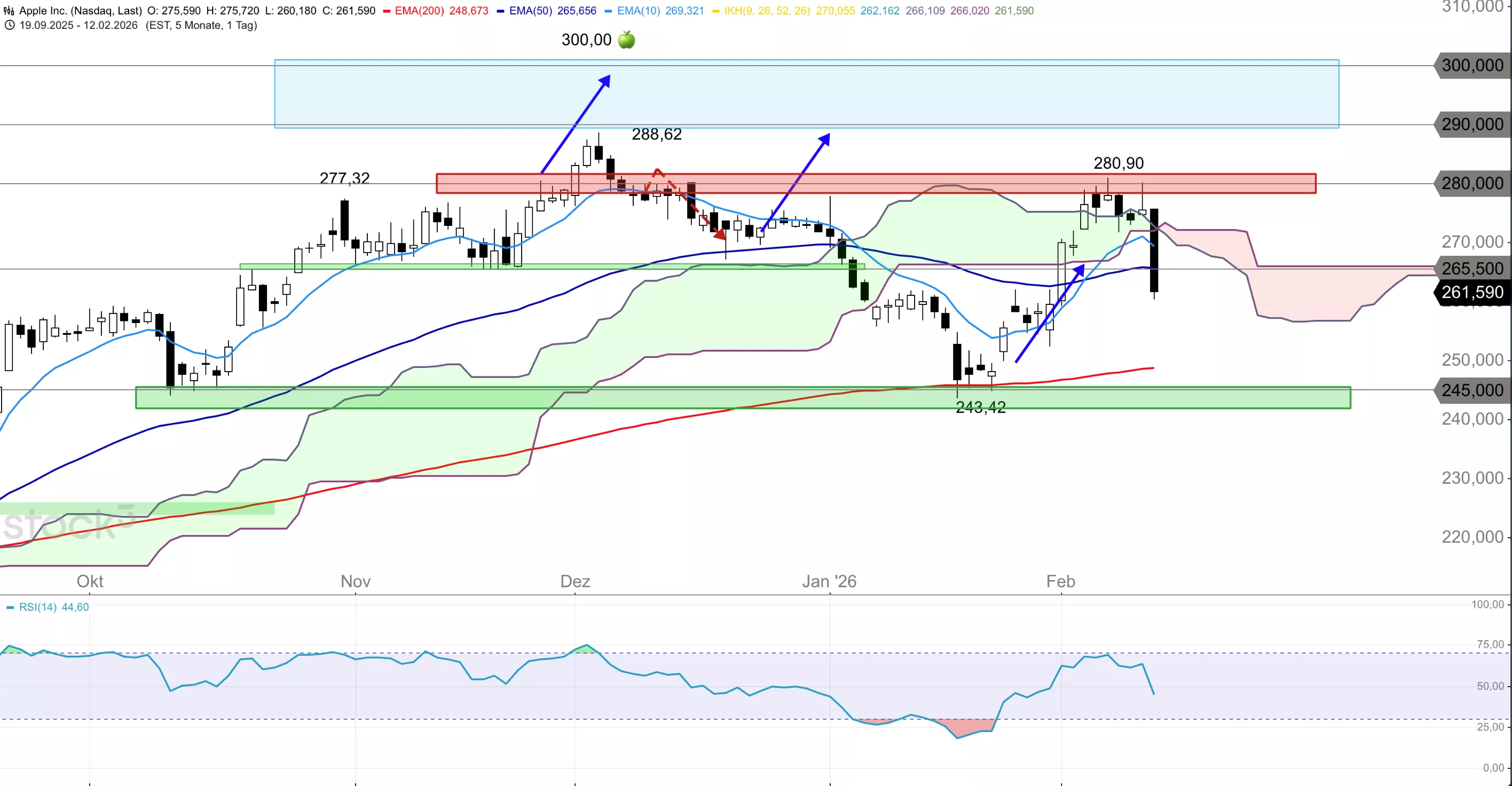
Task: Click the yellow IKH legend marker
Action: (x=715, y=11)
